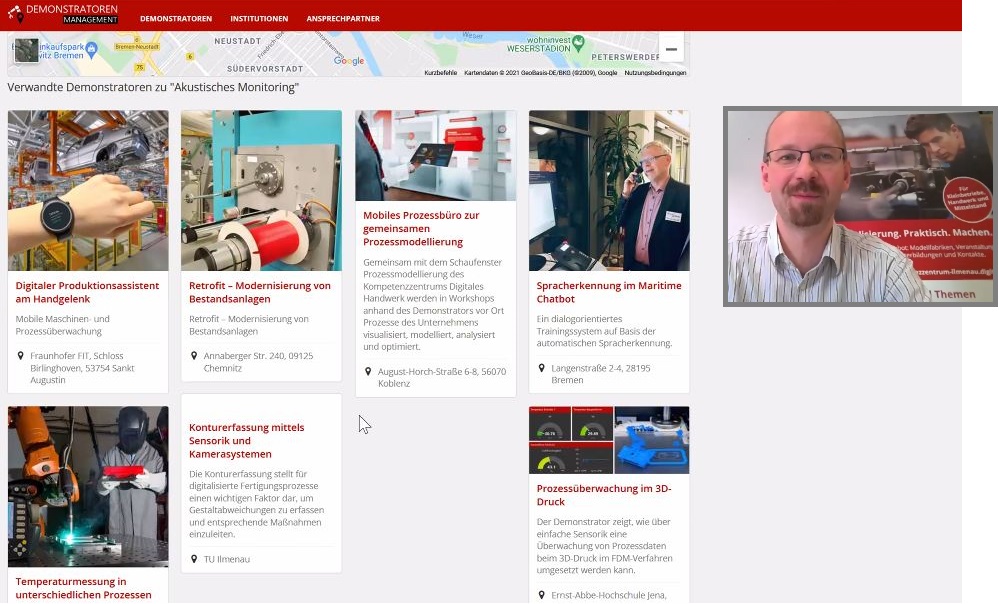The image size is (999, 604).
Task: Click location pin beside Langenstraße 2-4 address
Action: click(x=541, y=368)
